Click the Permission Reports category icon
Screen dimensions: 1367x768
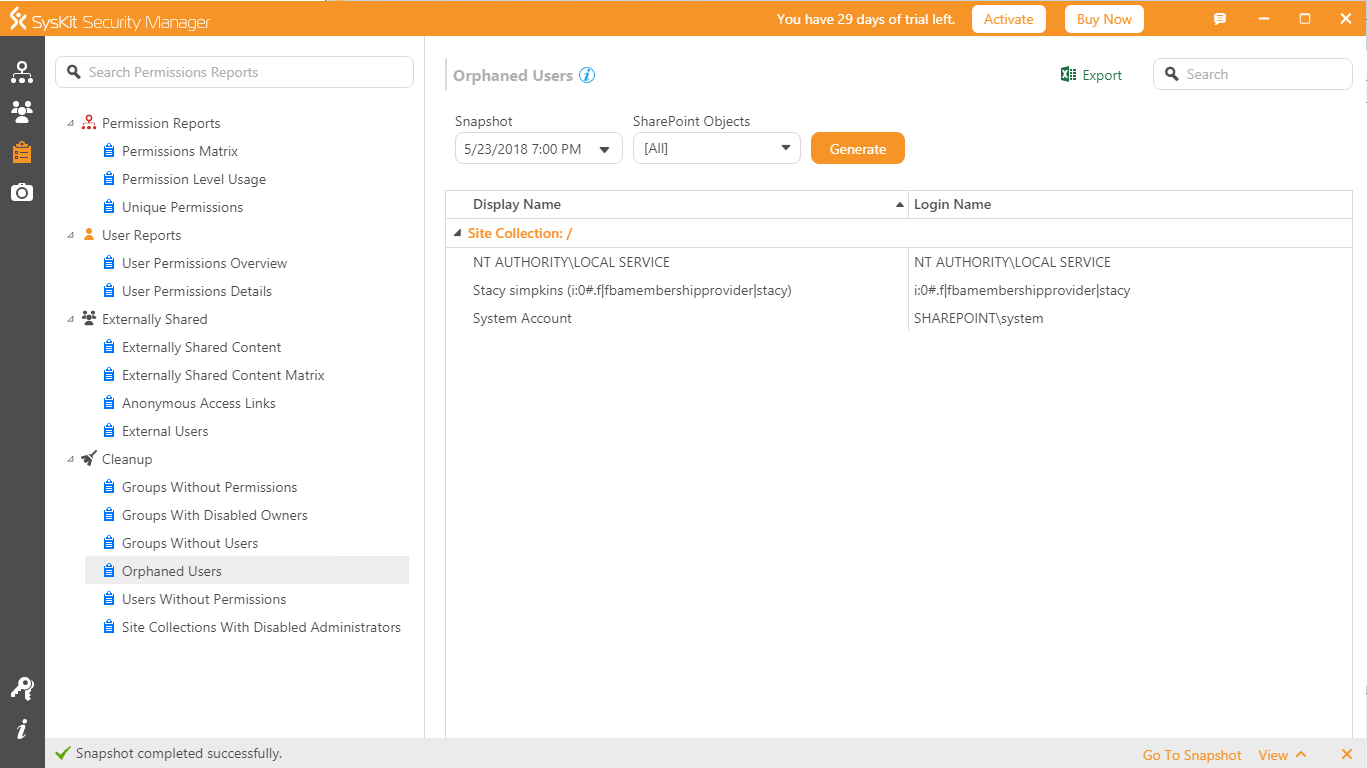(89, 123)
